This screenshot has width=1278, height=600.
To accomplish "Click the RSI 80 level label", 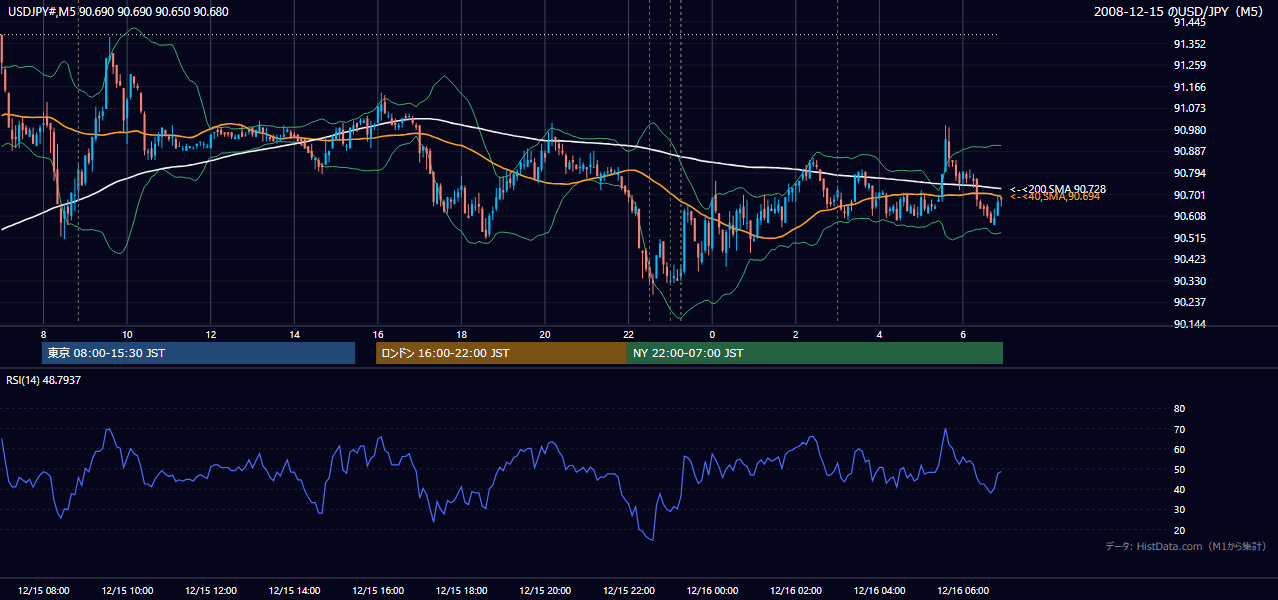I will pos(1179,409).
